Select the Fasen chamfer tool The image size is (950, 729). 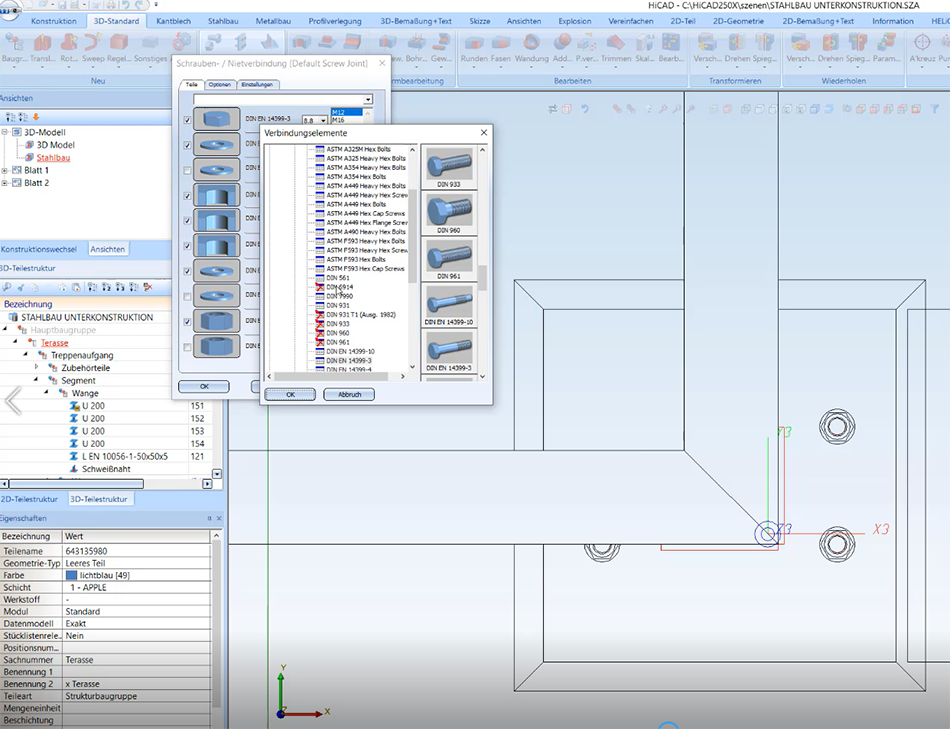coord(500,42)
